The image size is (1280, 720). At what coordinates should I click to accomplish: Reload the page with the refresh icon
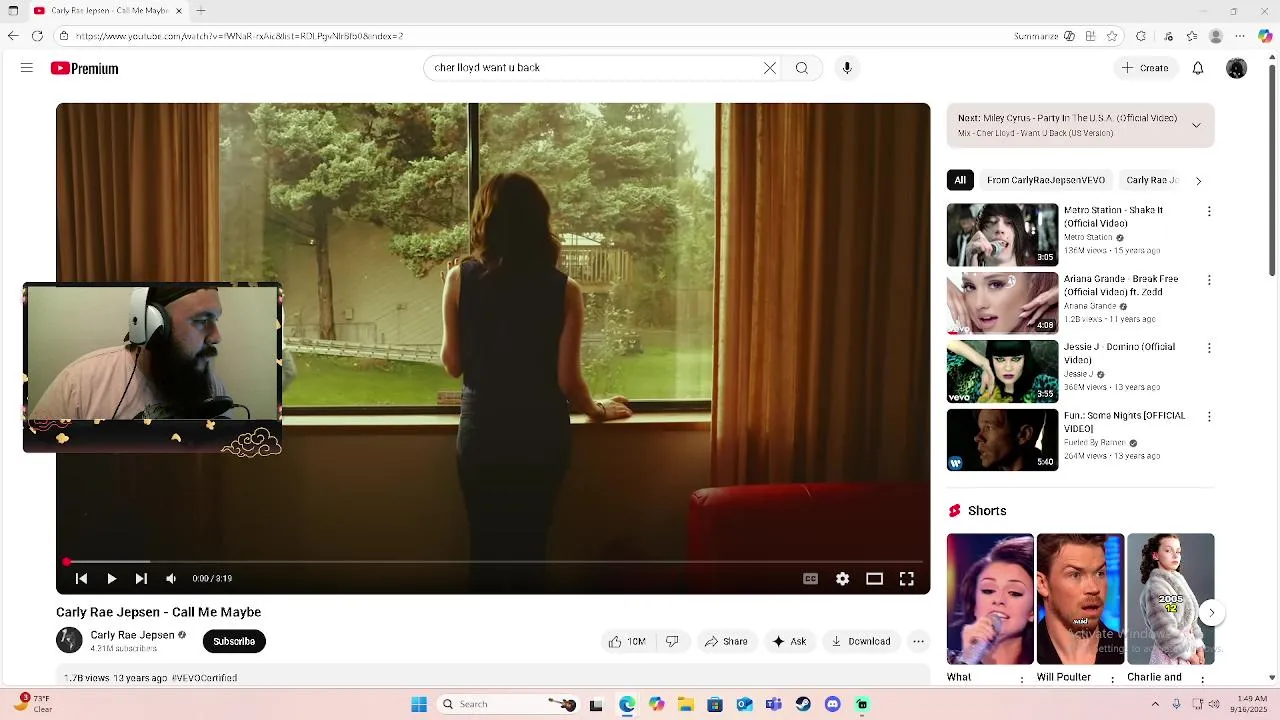pyautogui.click(x=37, y=36)
